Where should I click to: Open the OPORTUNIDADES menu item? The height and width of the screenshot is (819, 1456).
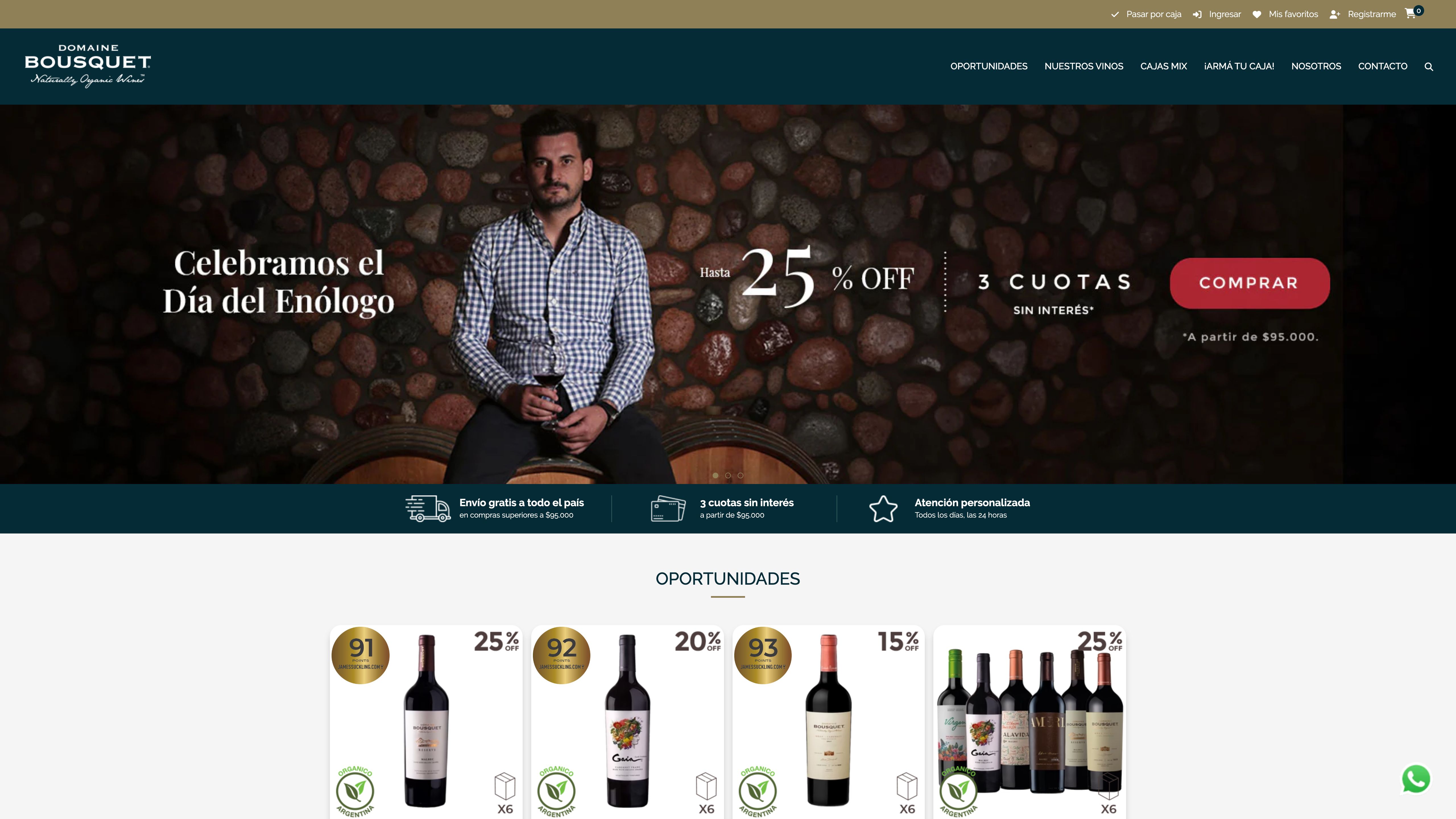click(x=988, y=66)
